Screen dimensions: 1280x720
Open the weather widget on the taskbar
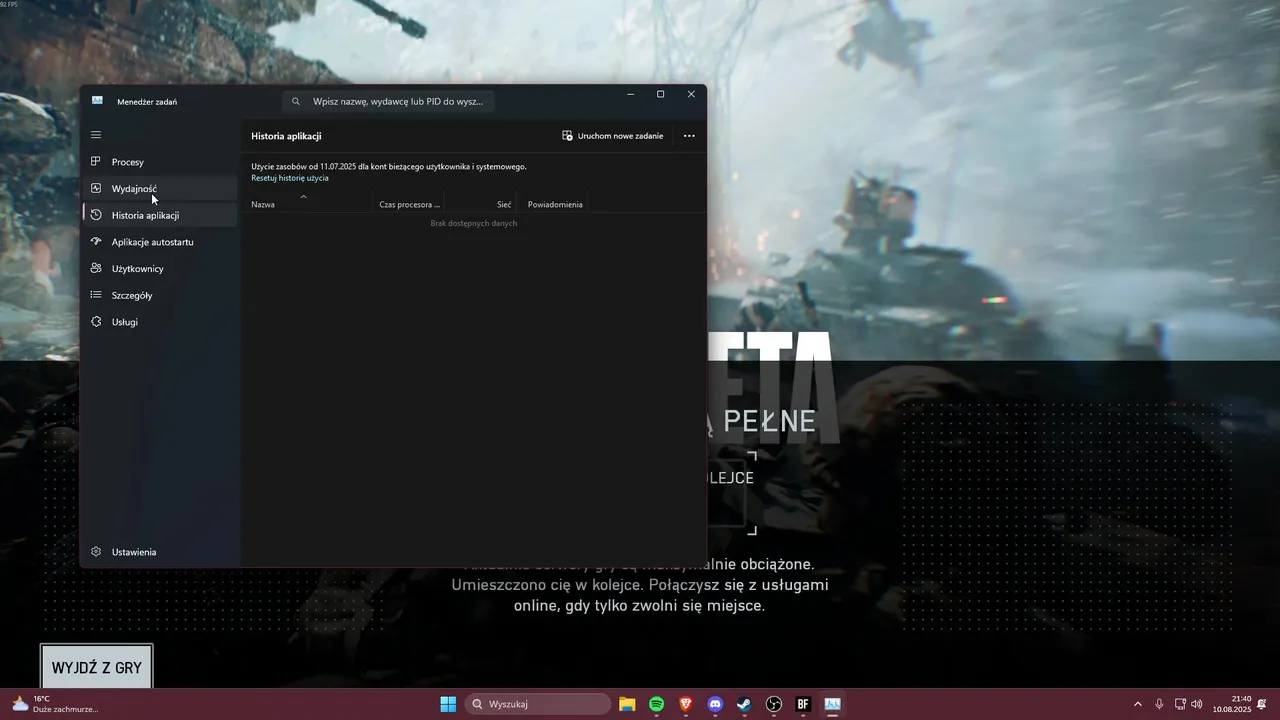pyautogui.click(x=55, y=704)
